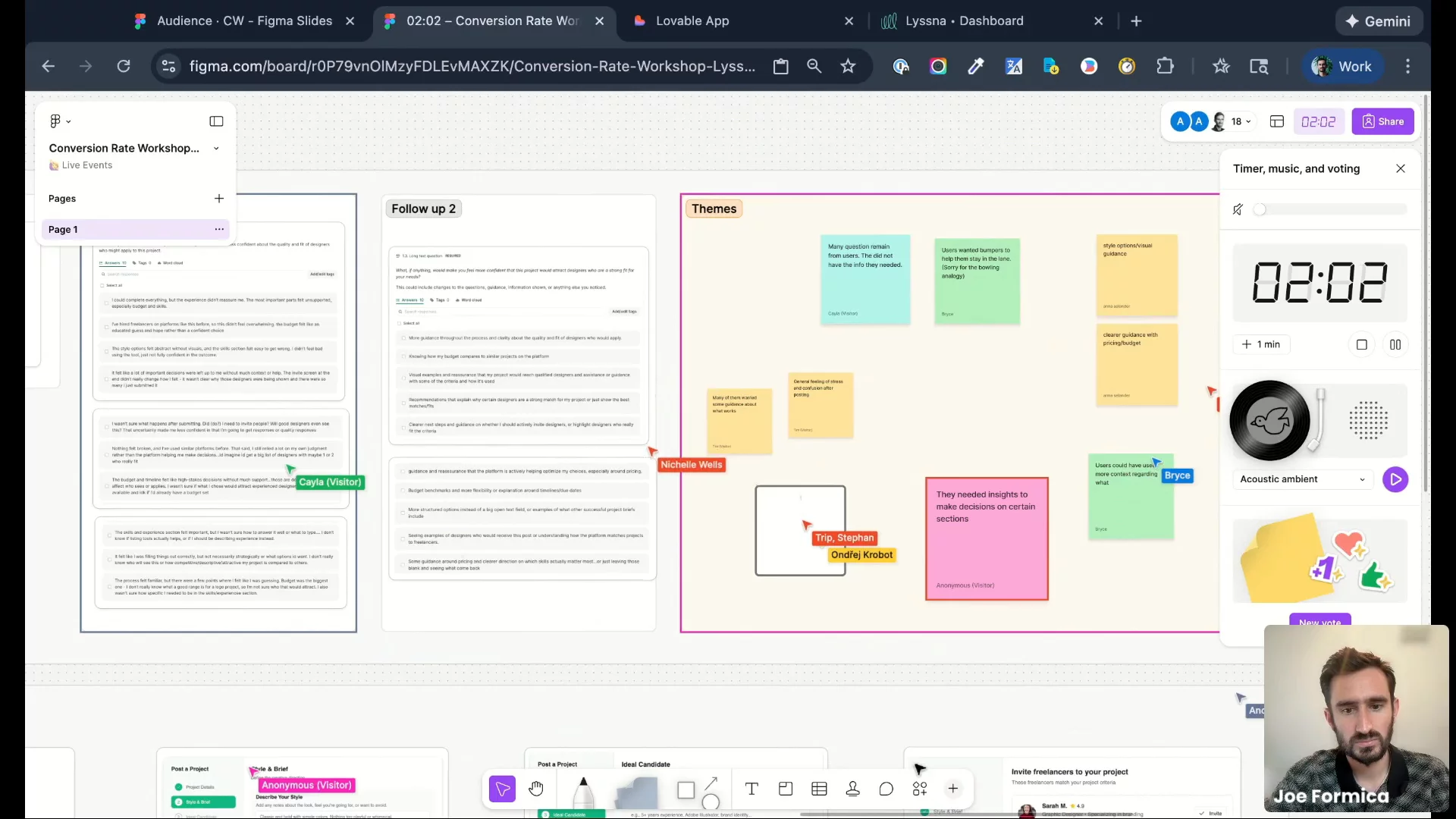Play the Acoustic ambient music
This screenshot has height=819, width=1456.
tap(1395, 479)
